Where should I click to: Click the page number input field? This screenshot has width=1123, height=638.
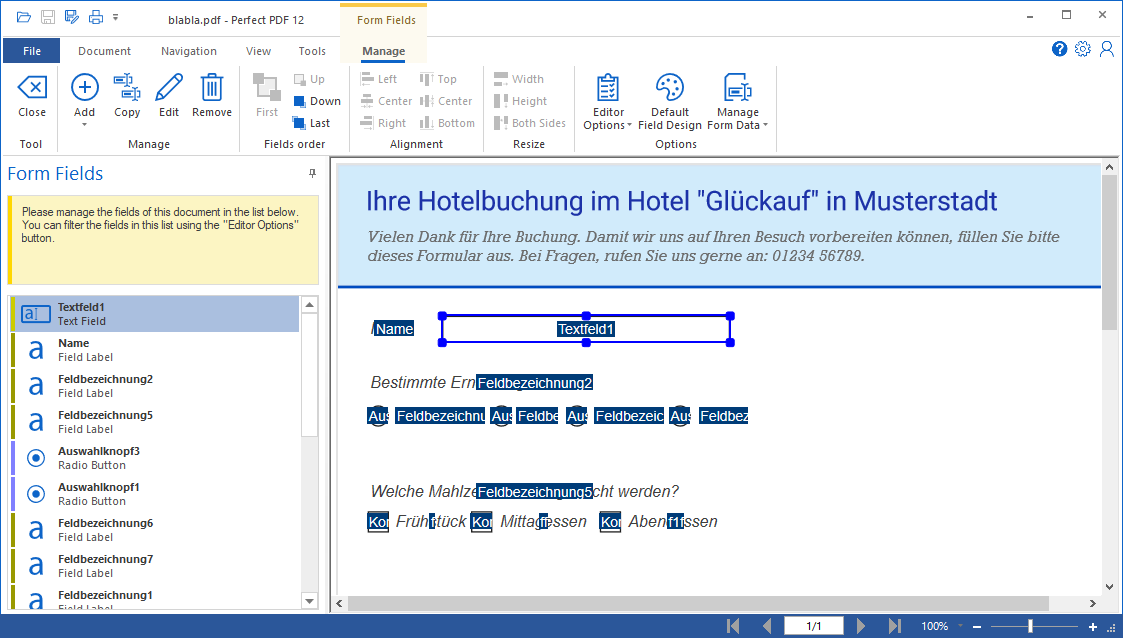[813, 624]
